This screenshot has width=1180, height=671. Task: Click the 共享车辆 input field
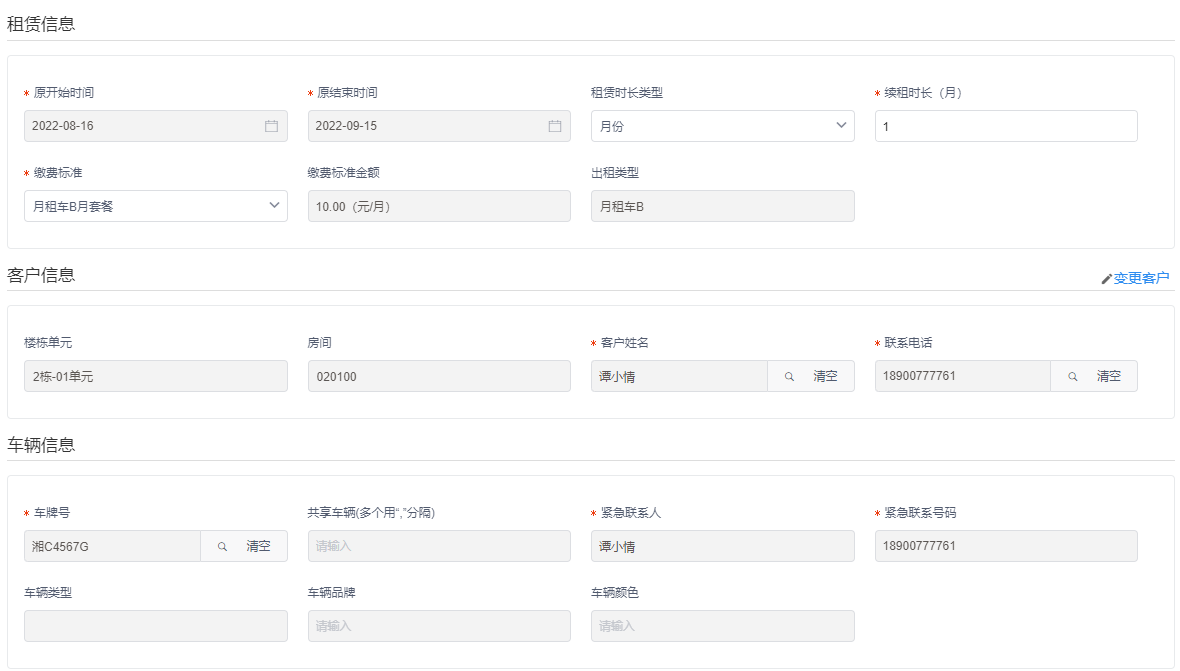pos(439,546)
